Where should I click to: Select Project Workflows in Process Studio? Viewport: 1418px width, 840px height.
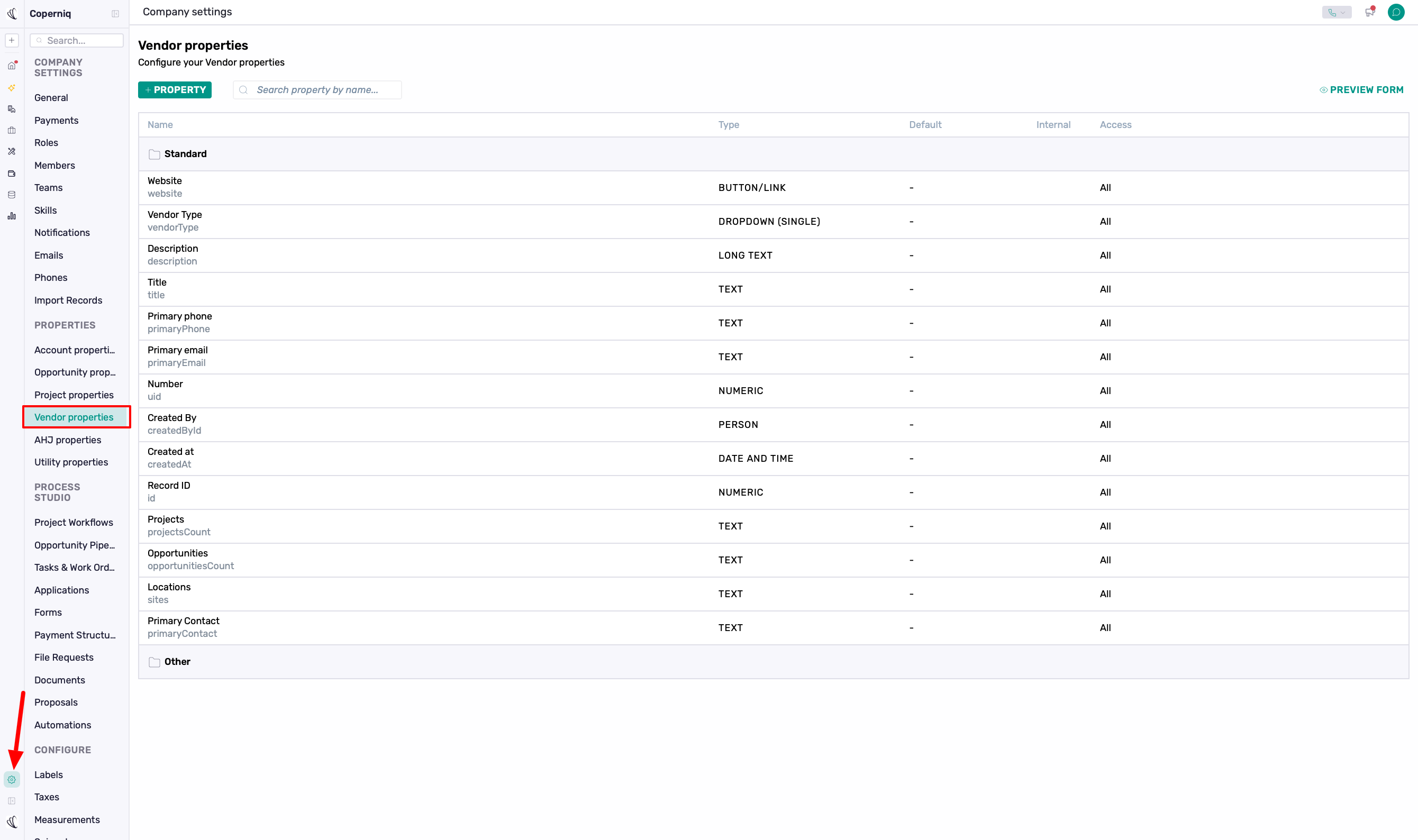click(x=74, y=523)
